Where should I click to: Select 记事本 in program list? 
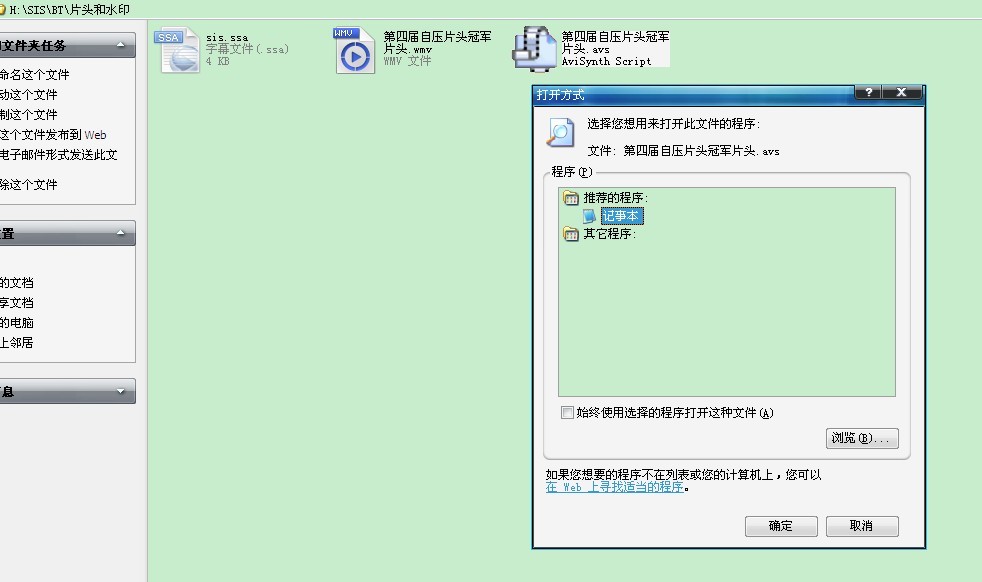pos(621,216)
